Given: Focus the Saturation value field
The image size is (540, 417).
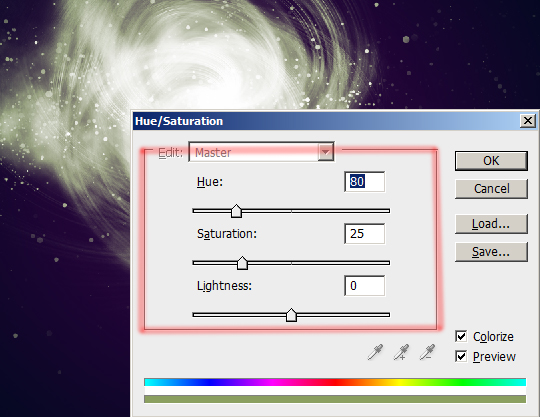Looking at the screenshot, I should tap(364, 234).
